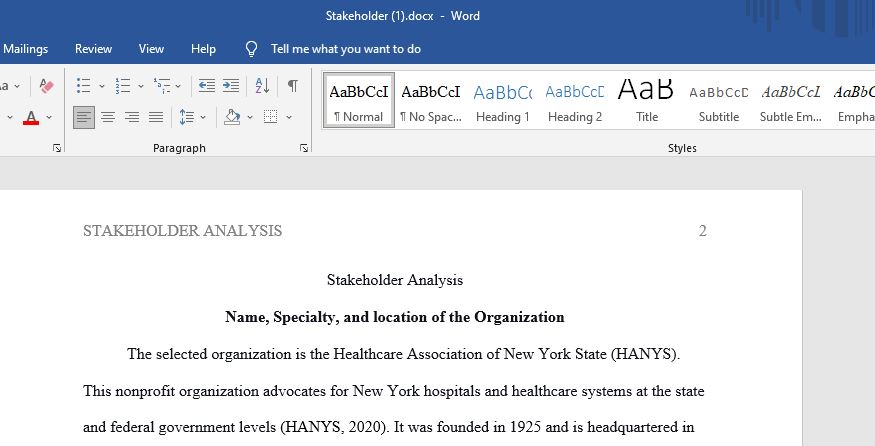The image size is (875, 446).
Task: Open the Mailings tab
Action: pyautogui.click(x=25, y=49)
